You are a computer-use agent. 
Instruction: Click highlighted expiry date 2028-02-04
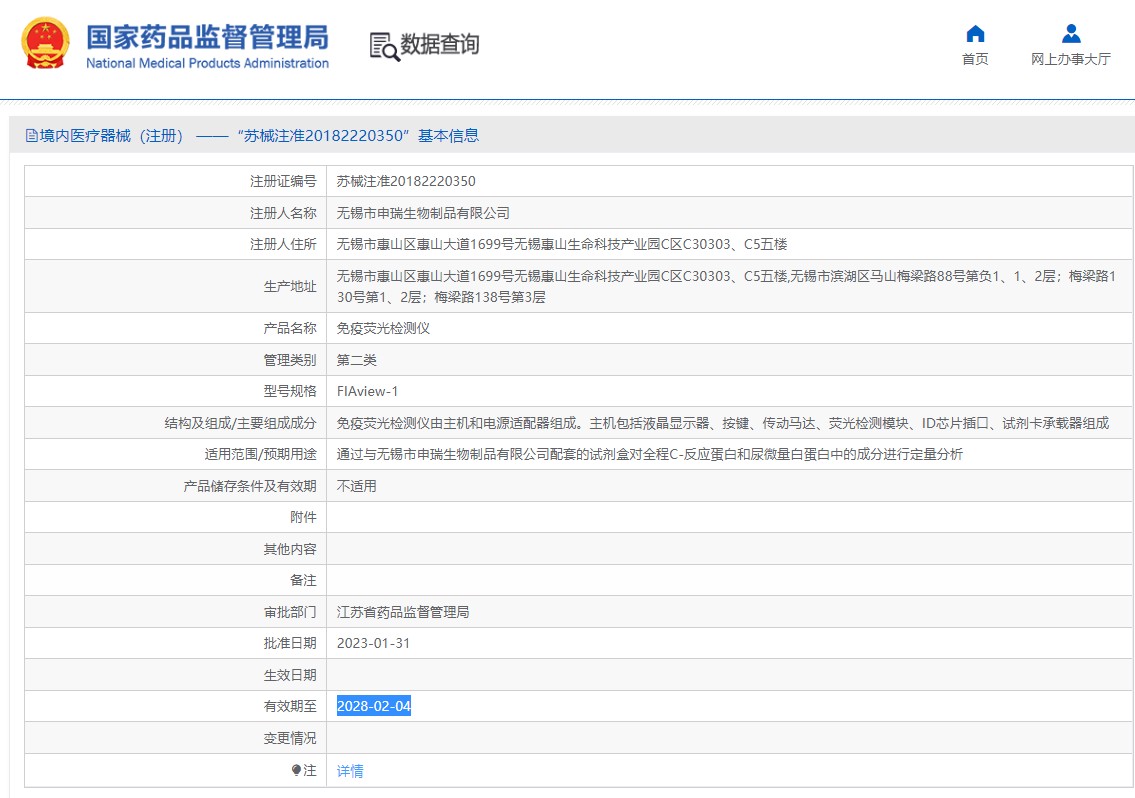374,706
